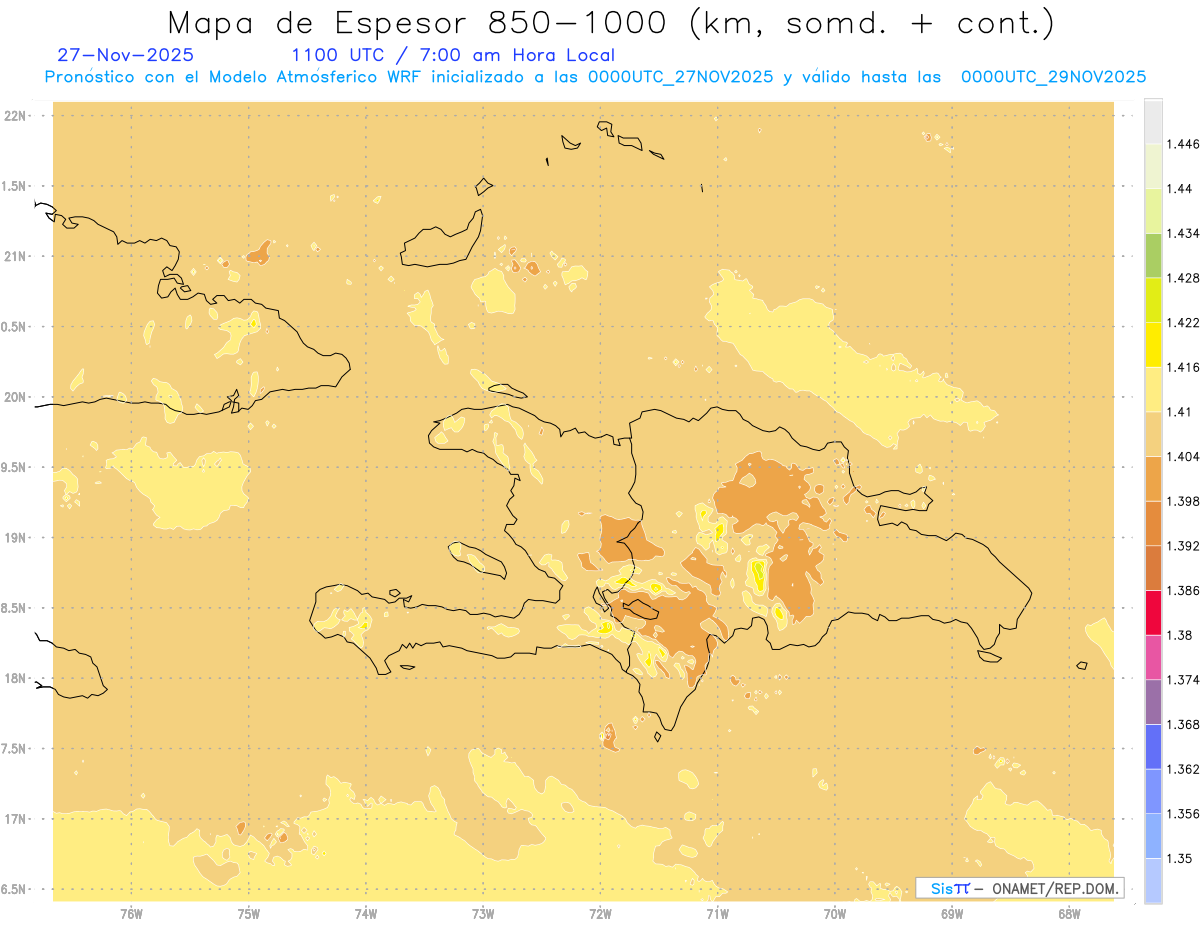This screenshot has height=927, width=1200.
Task: Click the colorbar value 1.35
Action: coord(1180,858)
